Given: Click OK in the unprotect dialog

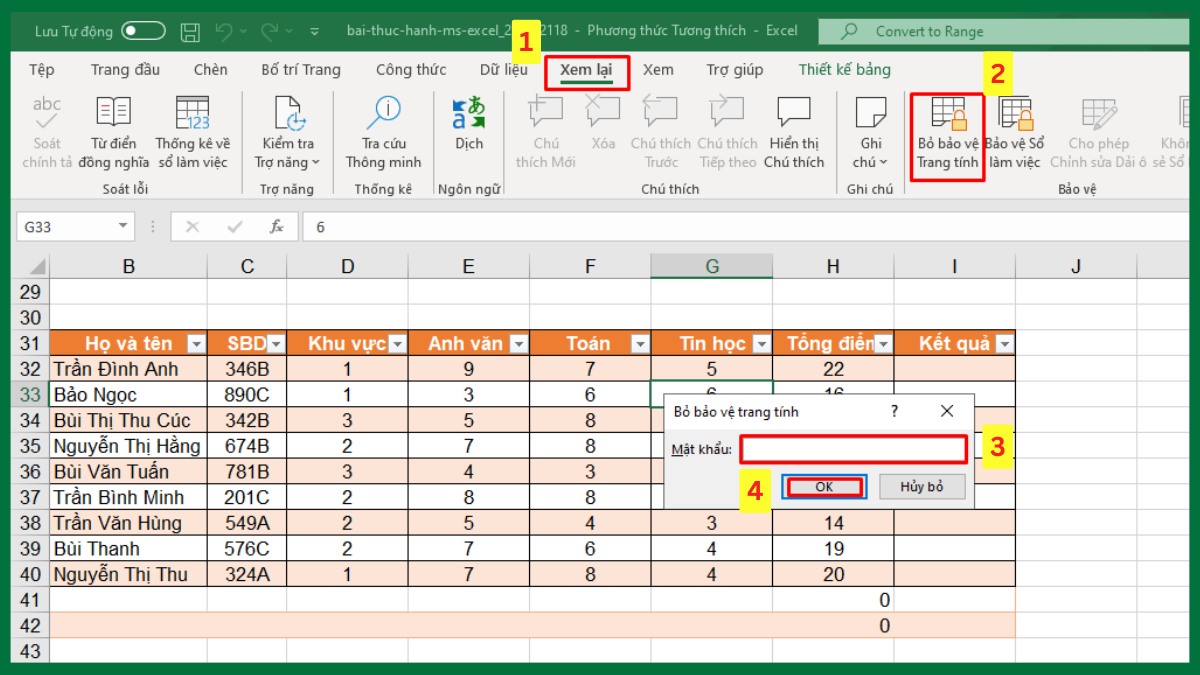Looking at the screenshot, I should click(824, 487).
